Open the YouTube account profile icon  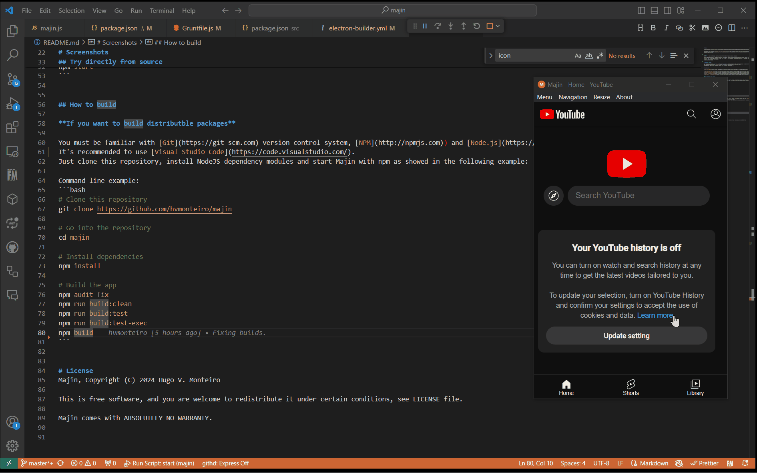point(716,114)
